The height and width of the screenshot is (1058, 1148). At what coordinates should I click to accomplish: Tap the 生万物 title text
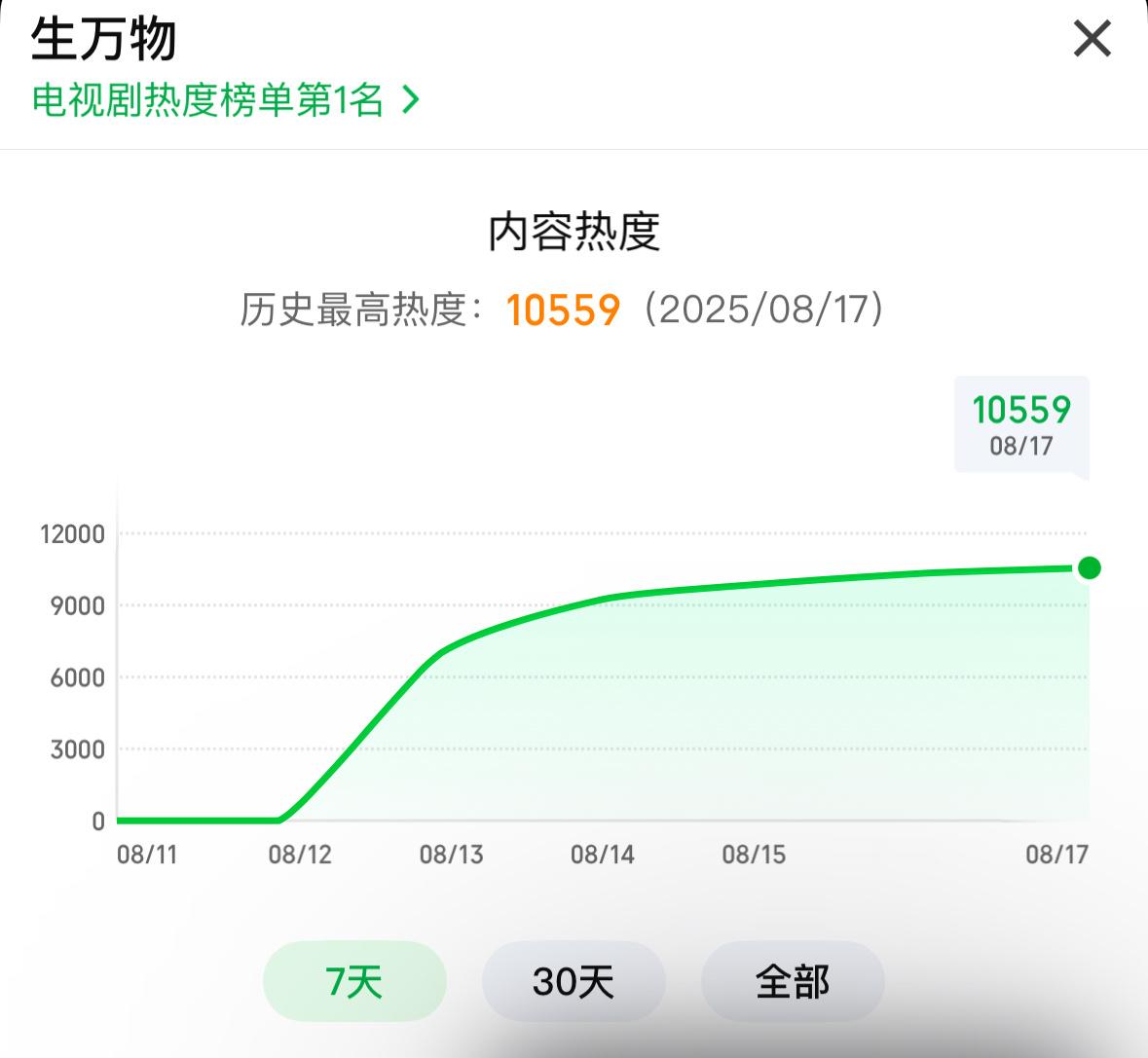click(x=103, y=40)
